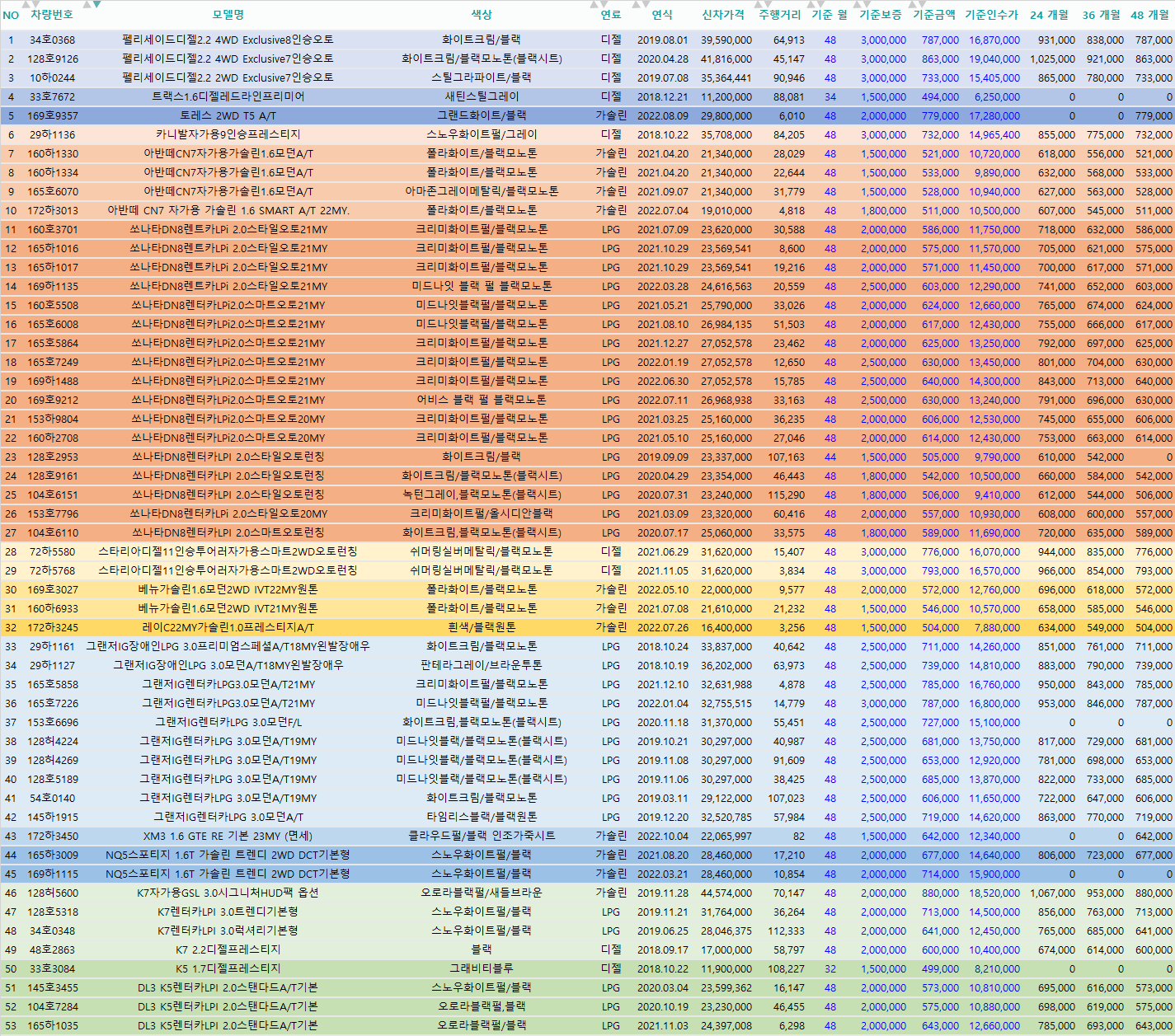Click the teal sort arrow beside 모델명 header

click(96, 4)
